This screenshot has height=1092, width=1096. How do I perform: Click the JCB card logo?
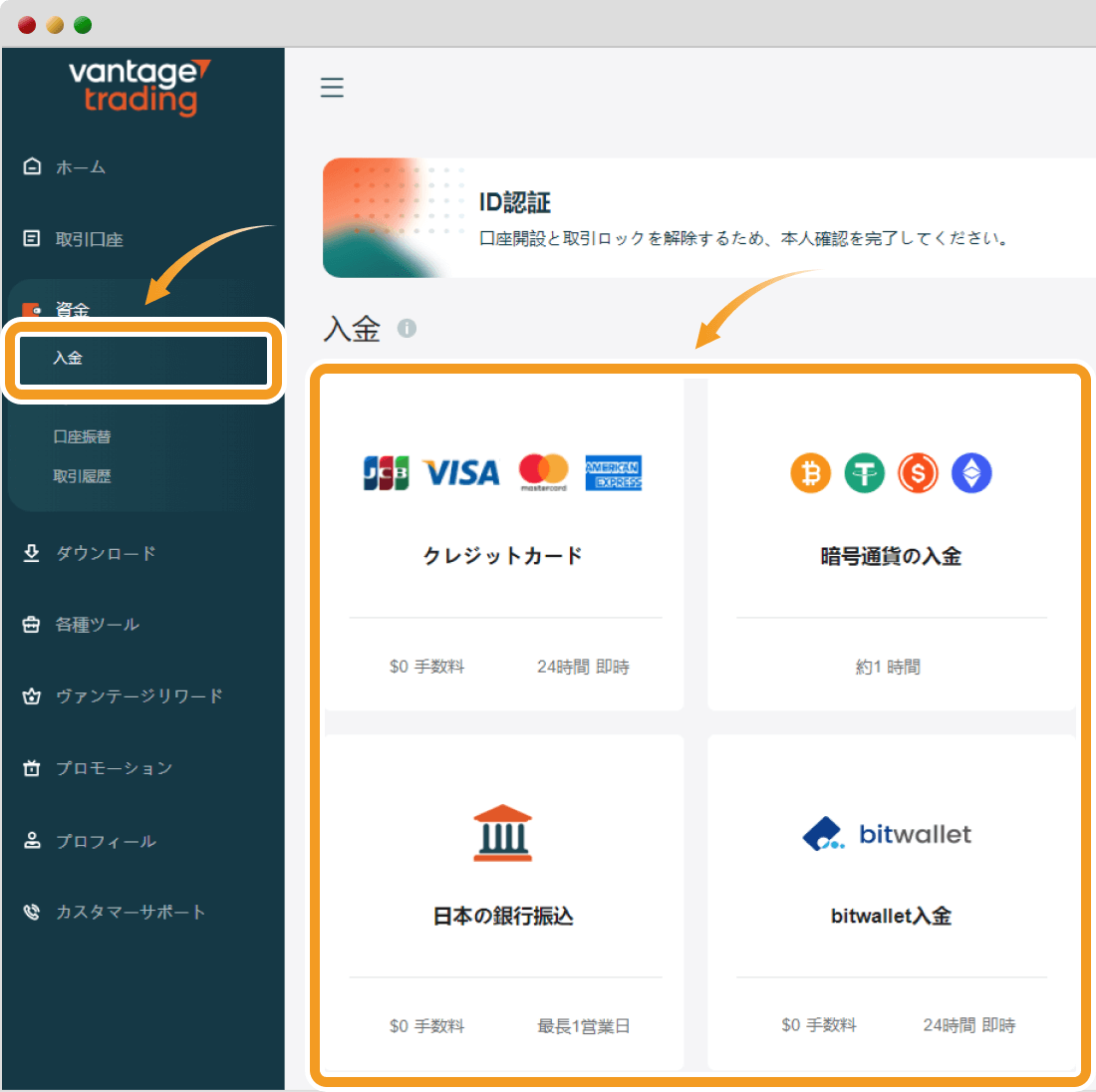[386, 472]
